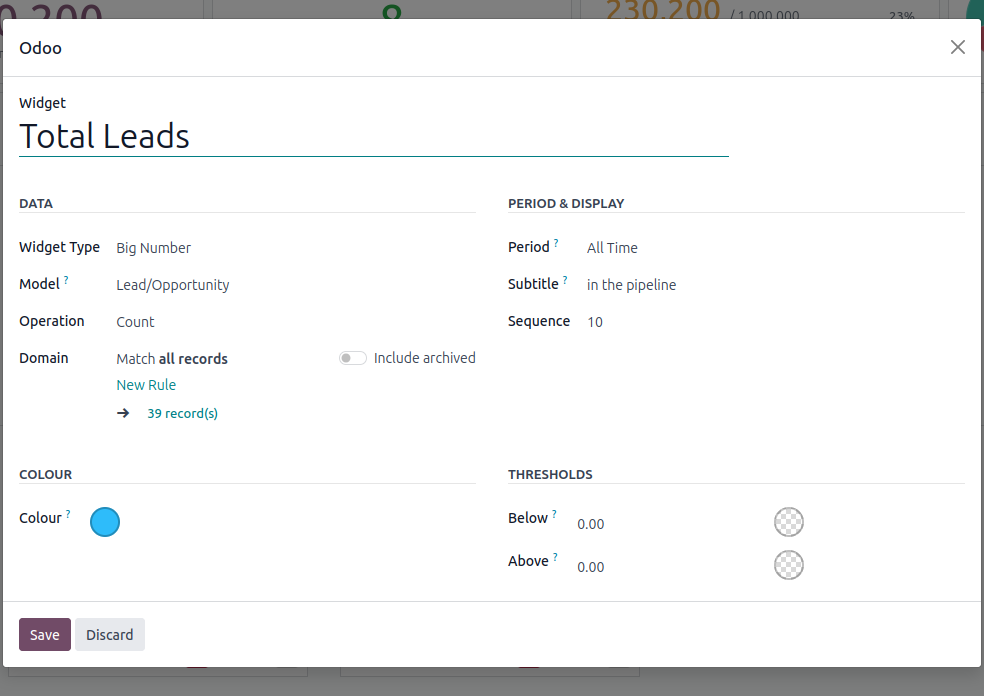Show the help tooltip icon next to Colour
The image size is (984, 696).
click(x=68, y=514)
